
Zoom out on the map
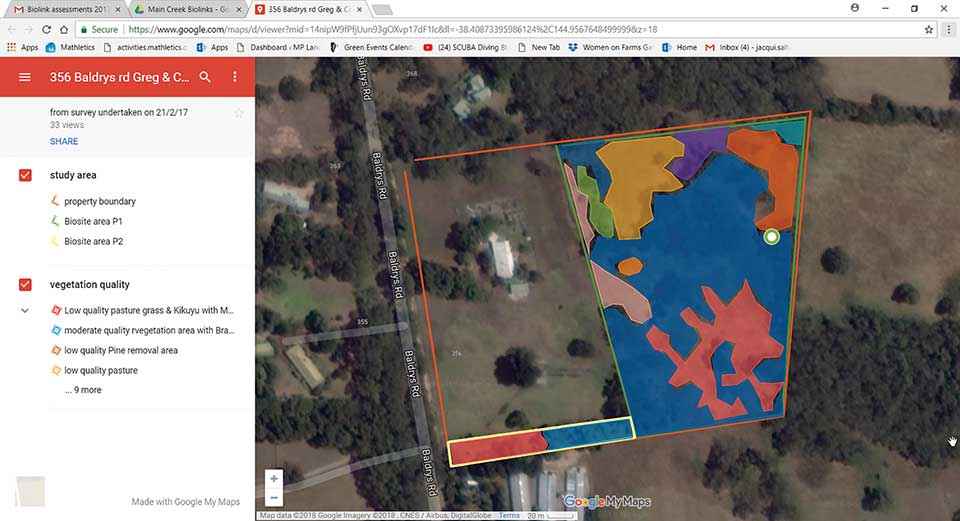pos(274,497)
